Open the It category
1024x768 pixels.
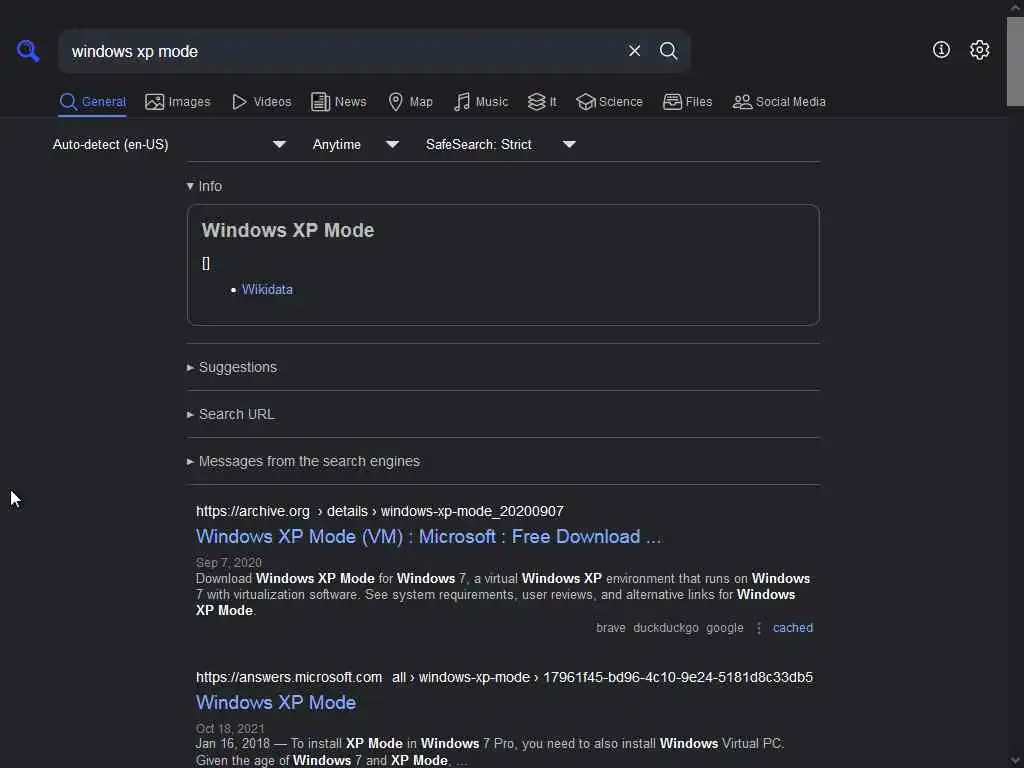(542, 102)
